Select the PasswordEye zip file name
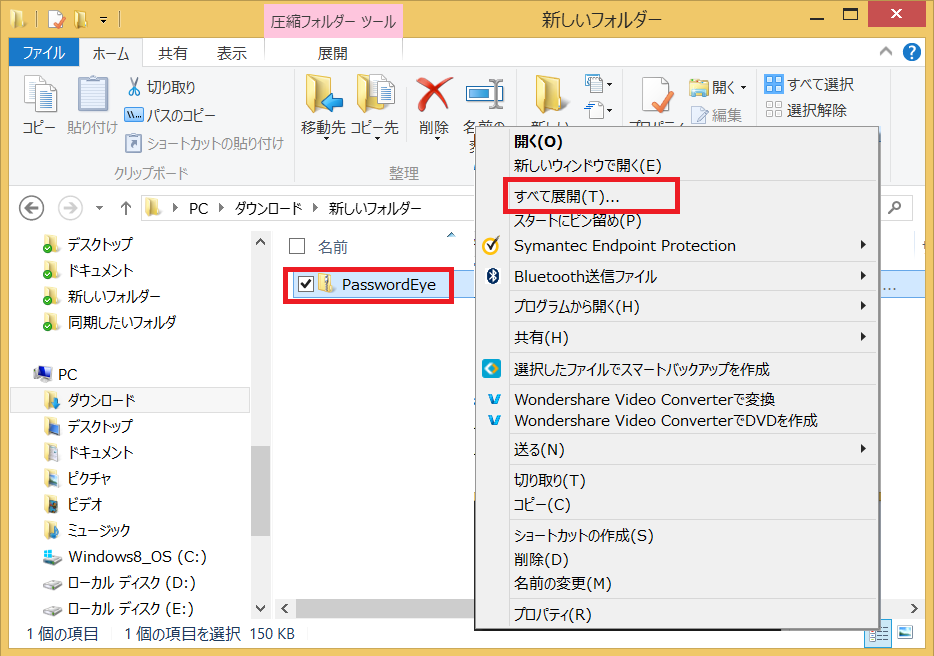This screenshot has height=656, width=934. tap(388, 285)
